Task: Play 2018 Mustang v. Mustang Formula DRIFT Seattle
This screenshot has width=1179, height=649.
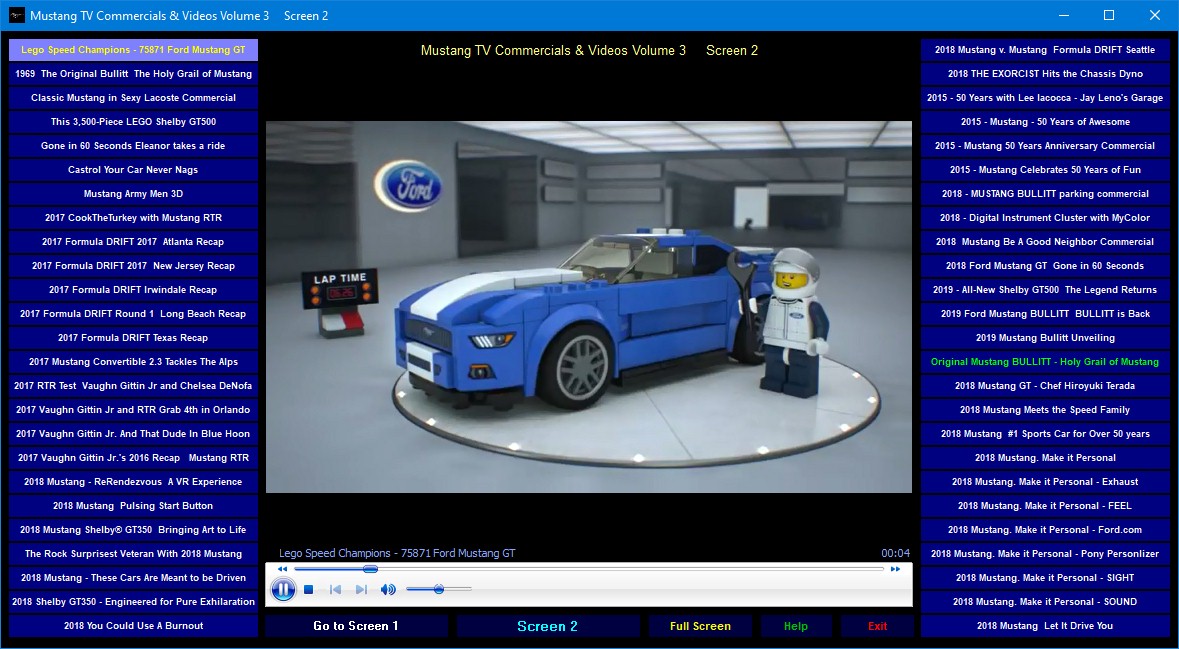Action: 1045,50
